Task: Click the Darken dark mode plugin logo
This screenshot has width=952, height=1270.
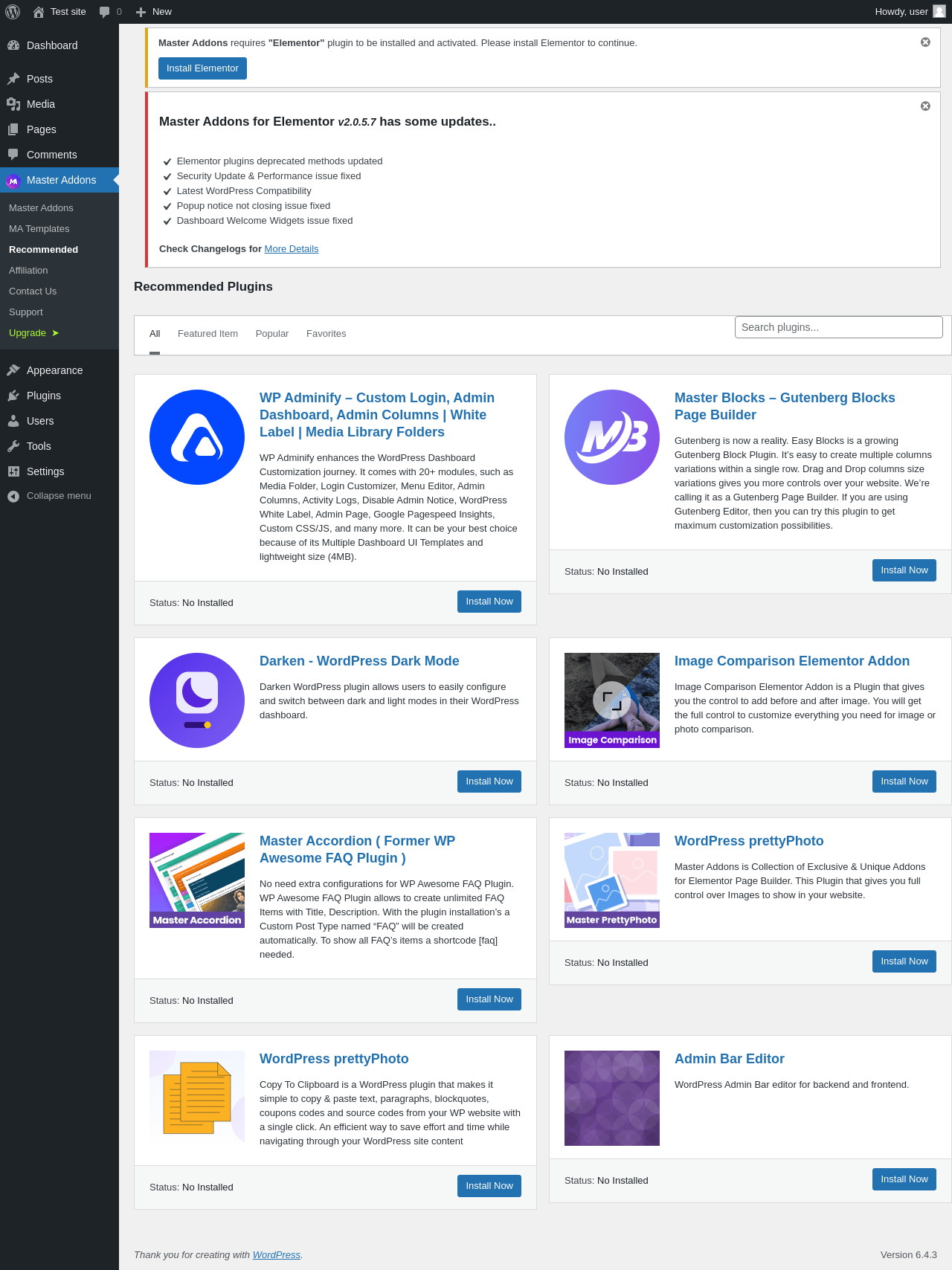Action: [197, 700]
